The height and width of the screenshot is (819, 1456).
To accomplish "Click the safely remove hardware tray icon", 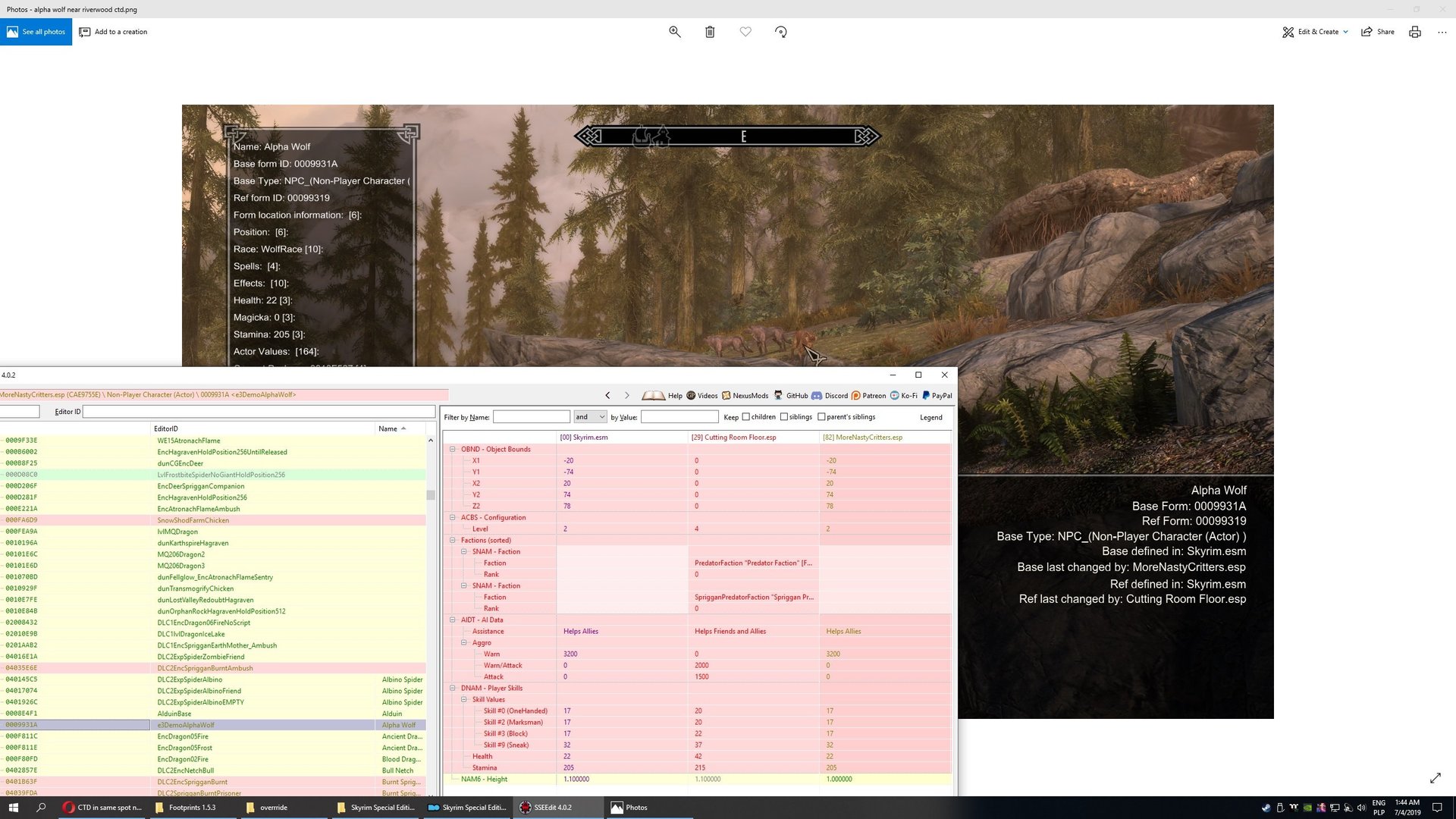I will coord(1280,808).
